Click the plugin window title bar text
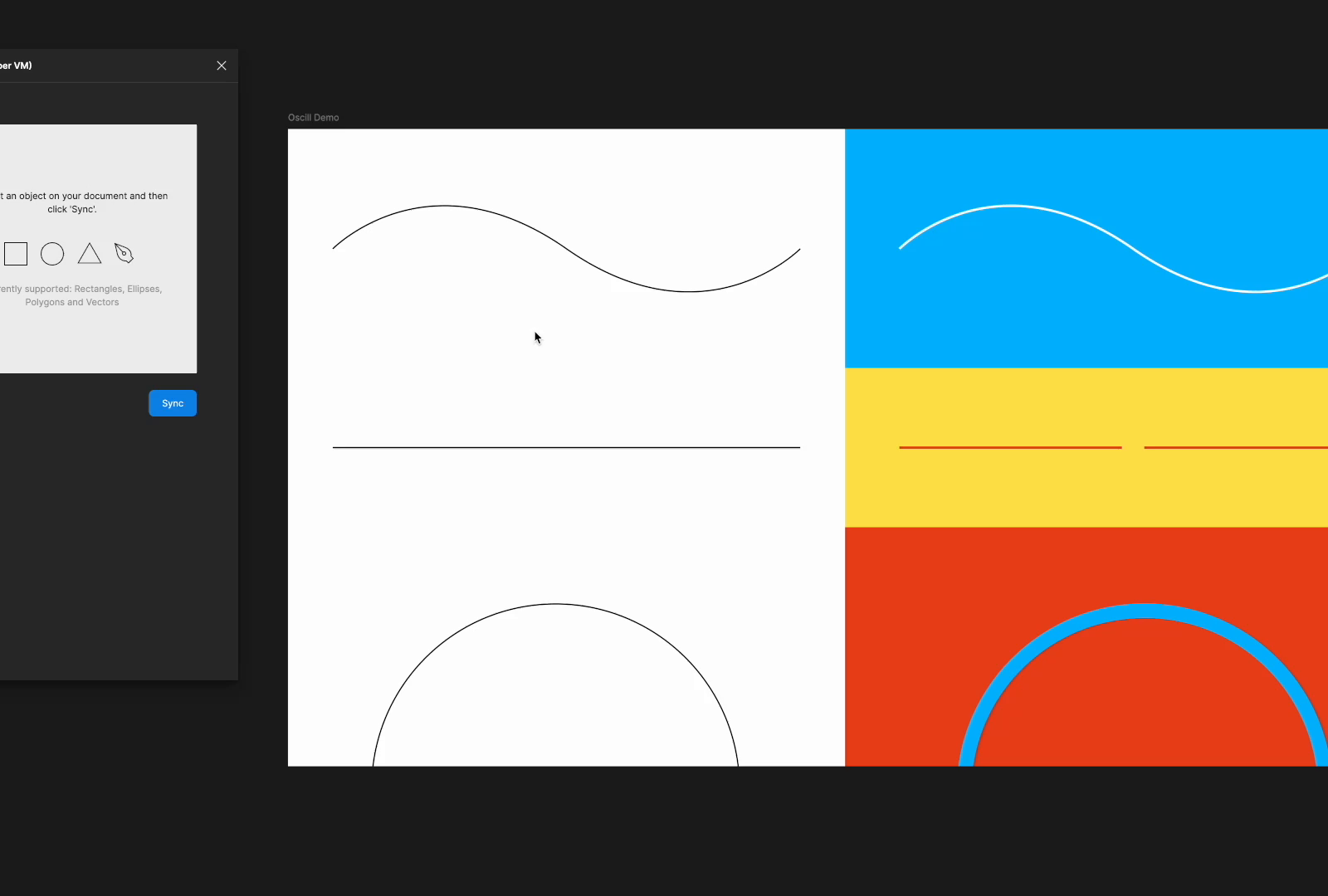The width and height of the screenshot is (1328, 896). 17,65
